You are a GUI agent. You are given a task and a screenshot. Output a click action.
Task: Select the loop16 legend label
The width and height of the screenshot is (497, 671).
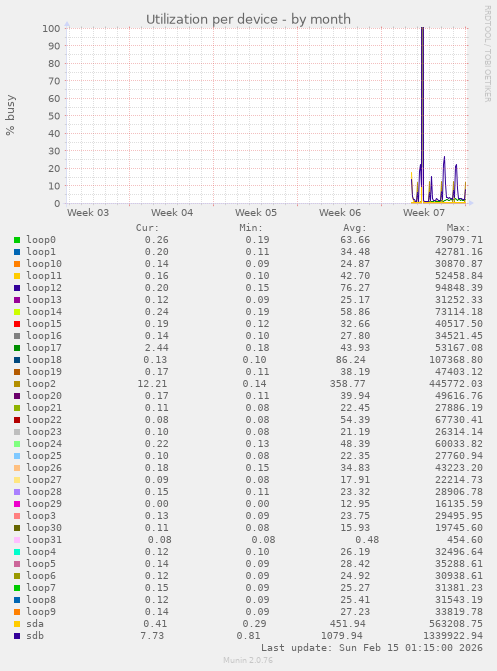pos(44,336)
